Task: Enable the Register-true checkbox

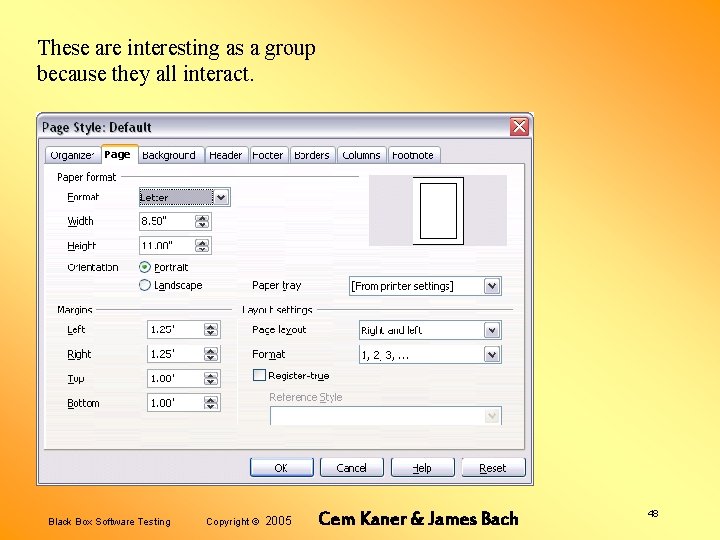Action: pos(259,375)
